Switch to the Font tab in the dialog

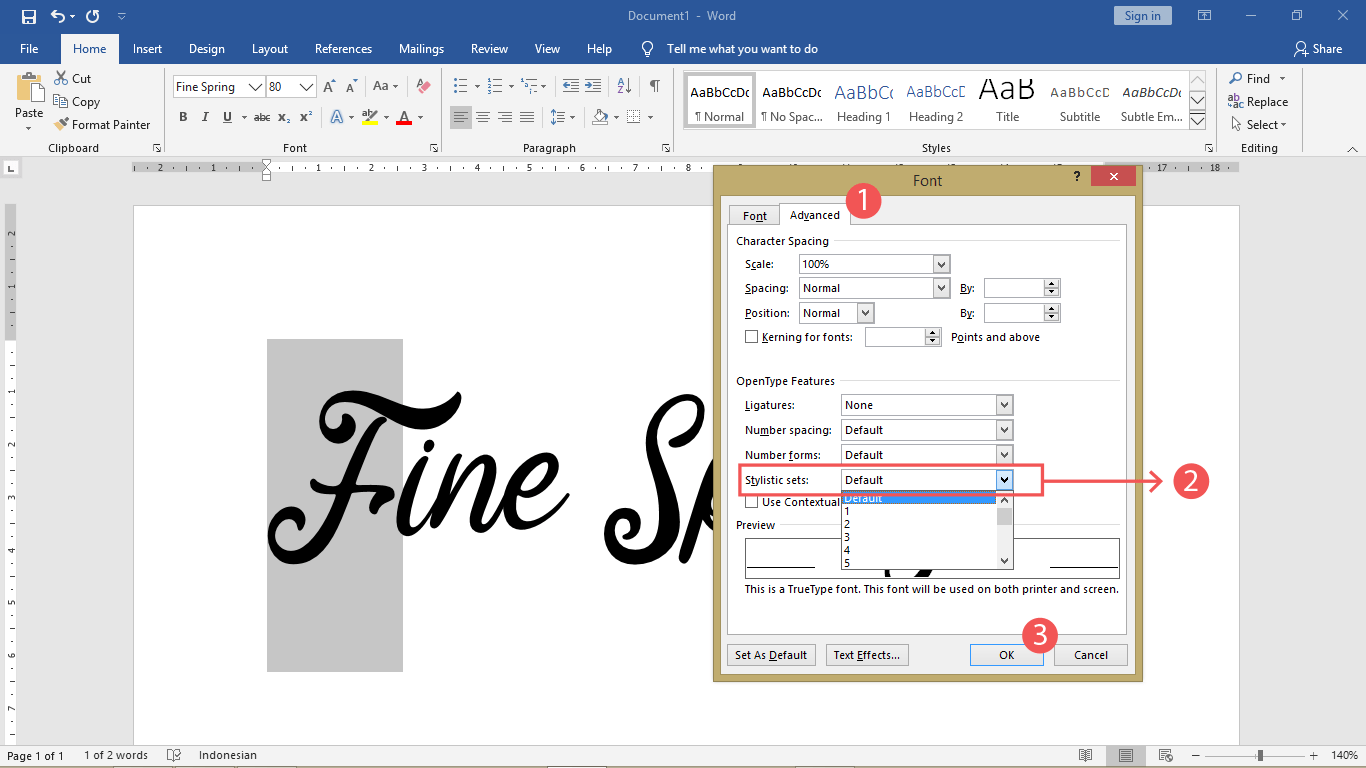click(755, 216)
